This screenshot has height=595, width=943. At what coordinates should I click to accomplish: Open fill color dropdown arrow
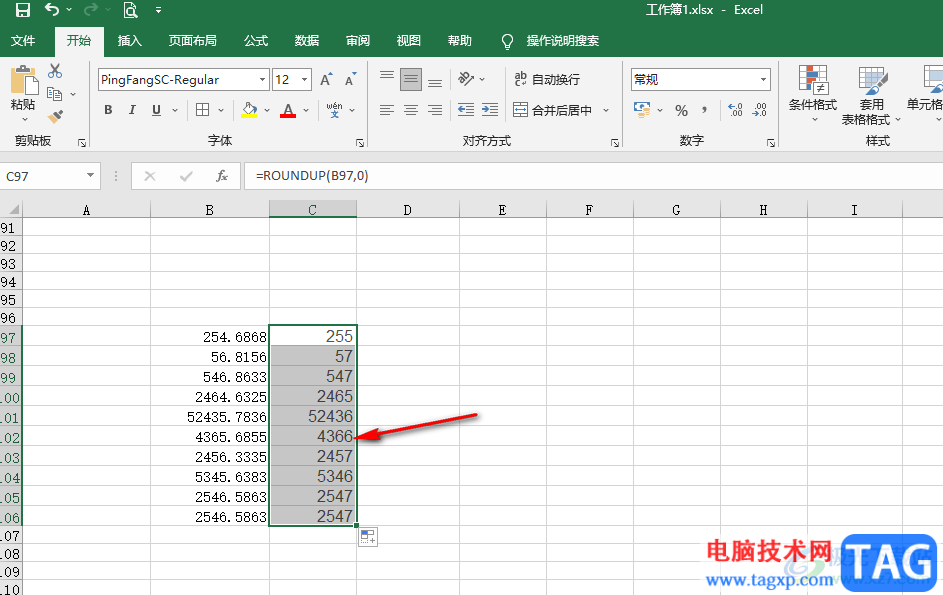267,110
